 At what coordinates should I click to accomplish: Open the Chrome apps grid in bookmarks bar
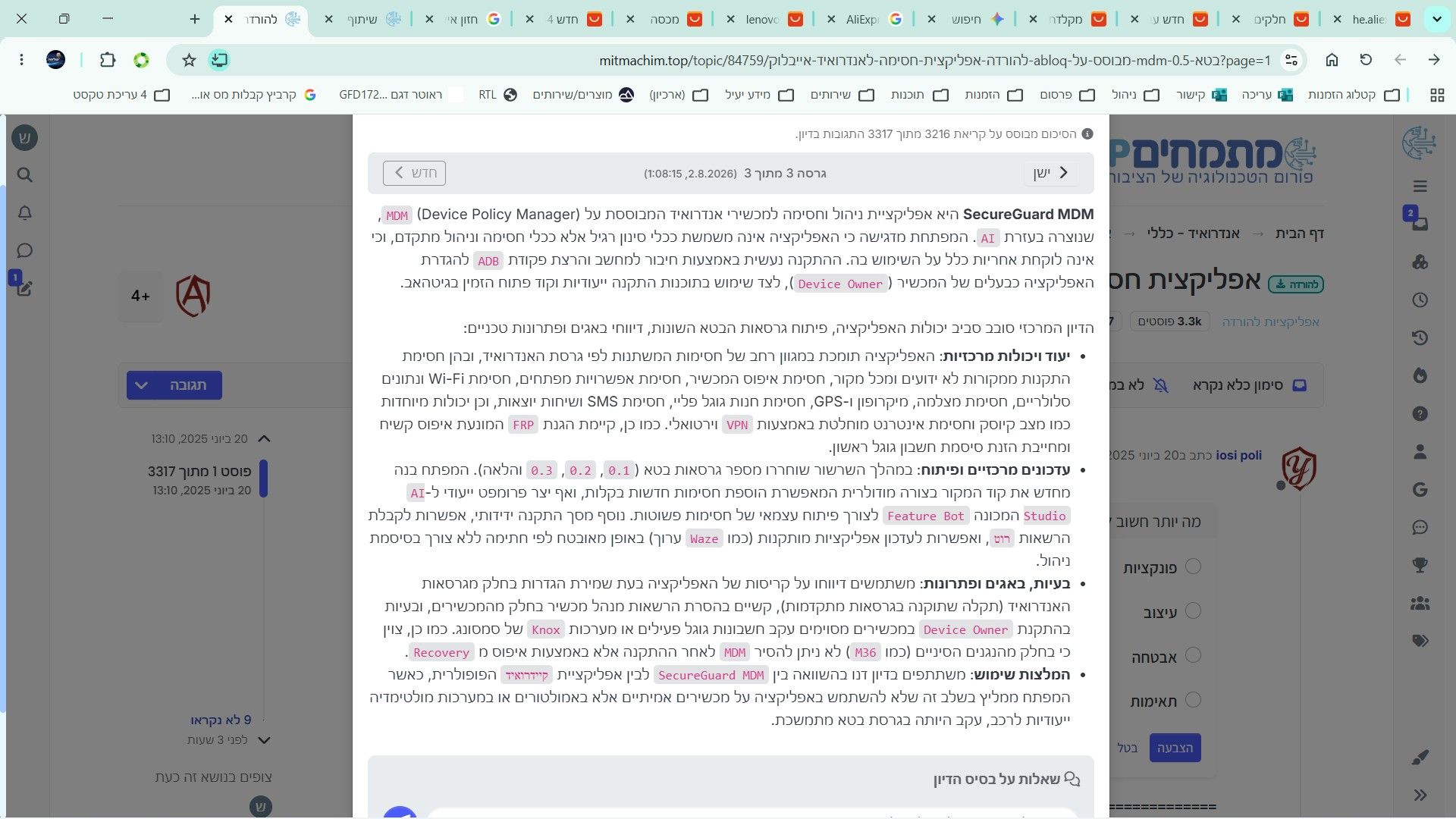[1437, 95]
